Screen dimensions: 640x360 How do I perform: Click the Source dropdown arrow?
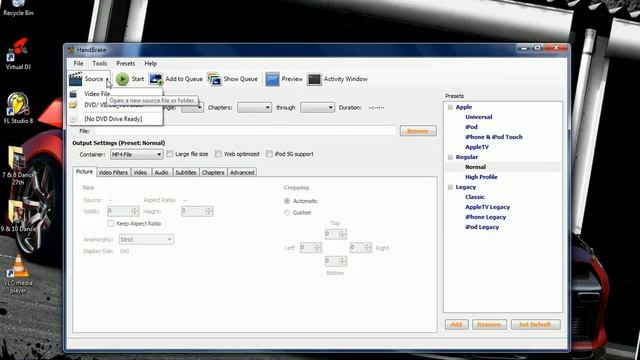107,79
